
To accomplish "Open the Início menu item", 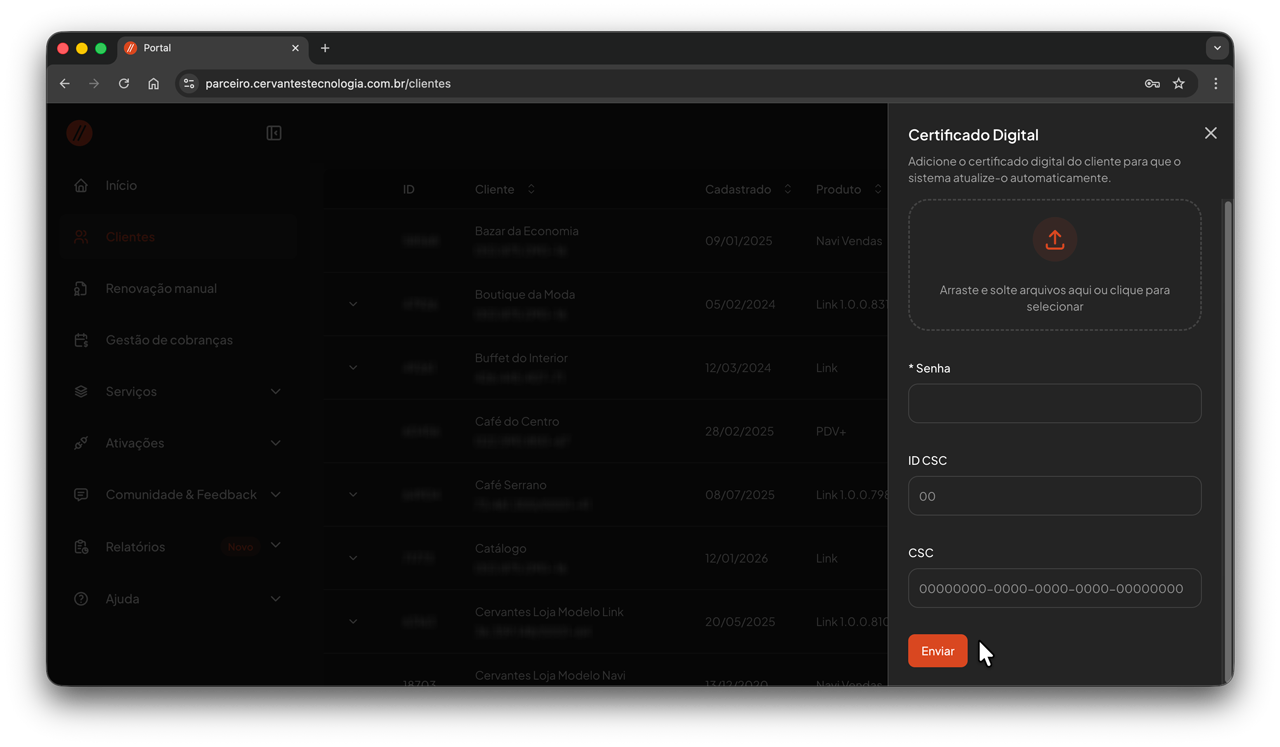I will [121, 185].
